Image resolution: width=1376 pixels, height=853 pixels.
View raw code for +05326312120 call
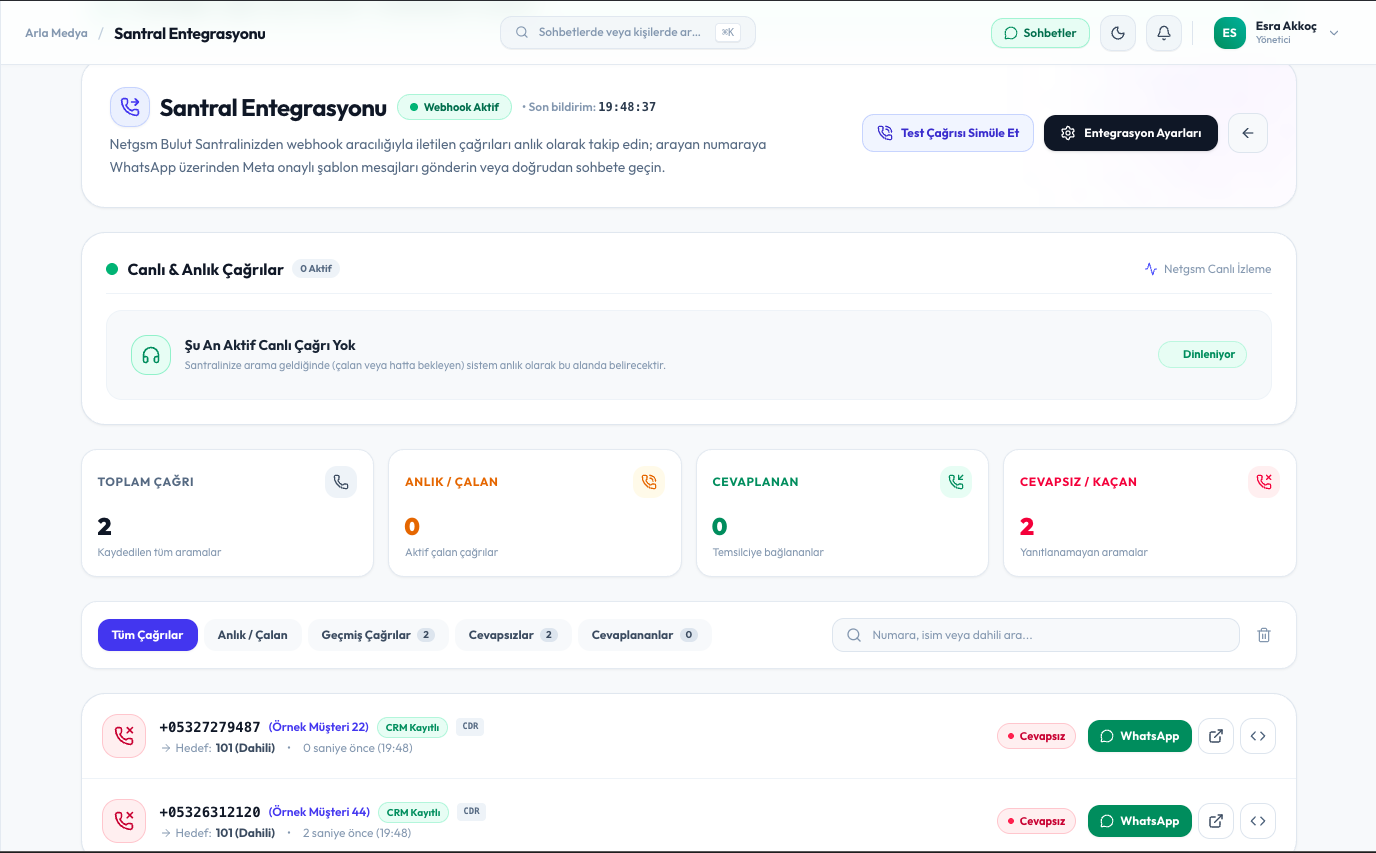click(x=1258, y=821)
